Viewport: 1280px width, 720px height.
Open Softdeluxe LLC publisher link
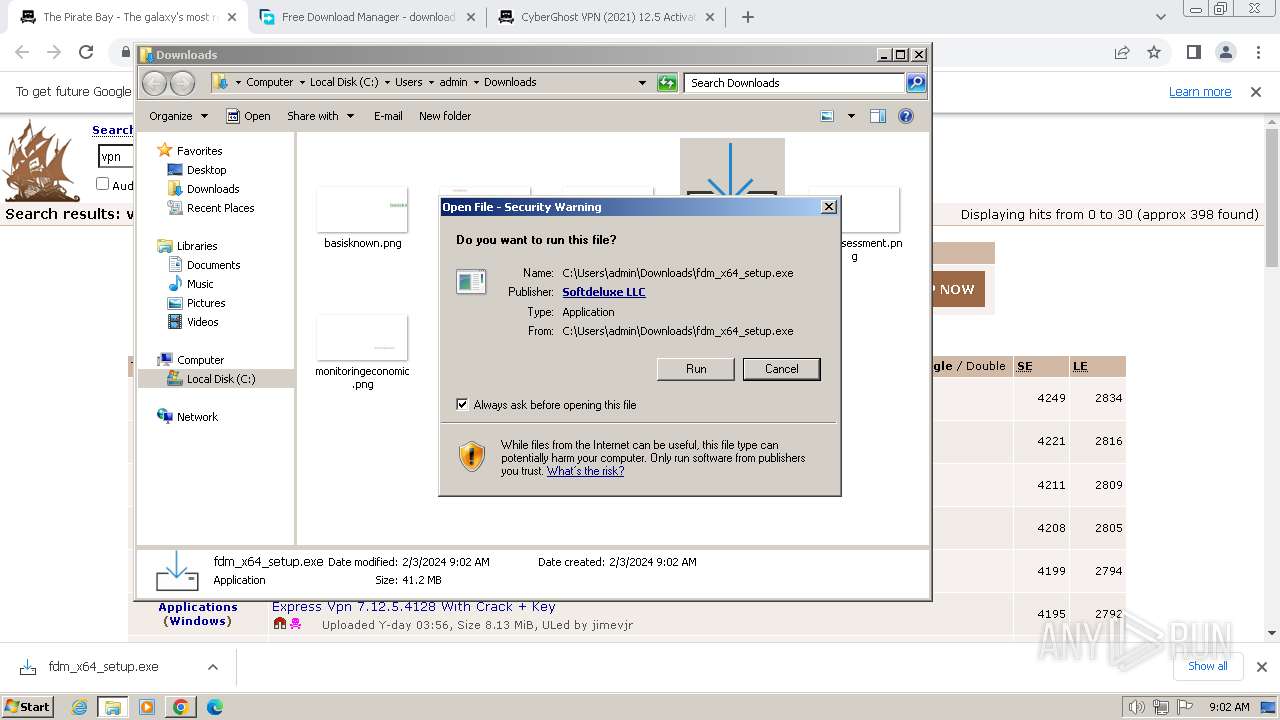point(604,292)
